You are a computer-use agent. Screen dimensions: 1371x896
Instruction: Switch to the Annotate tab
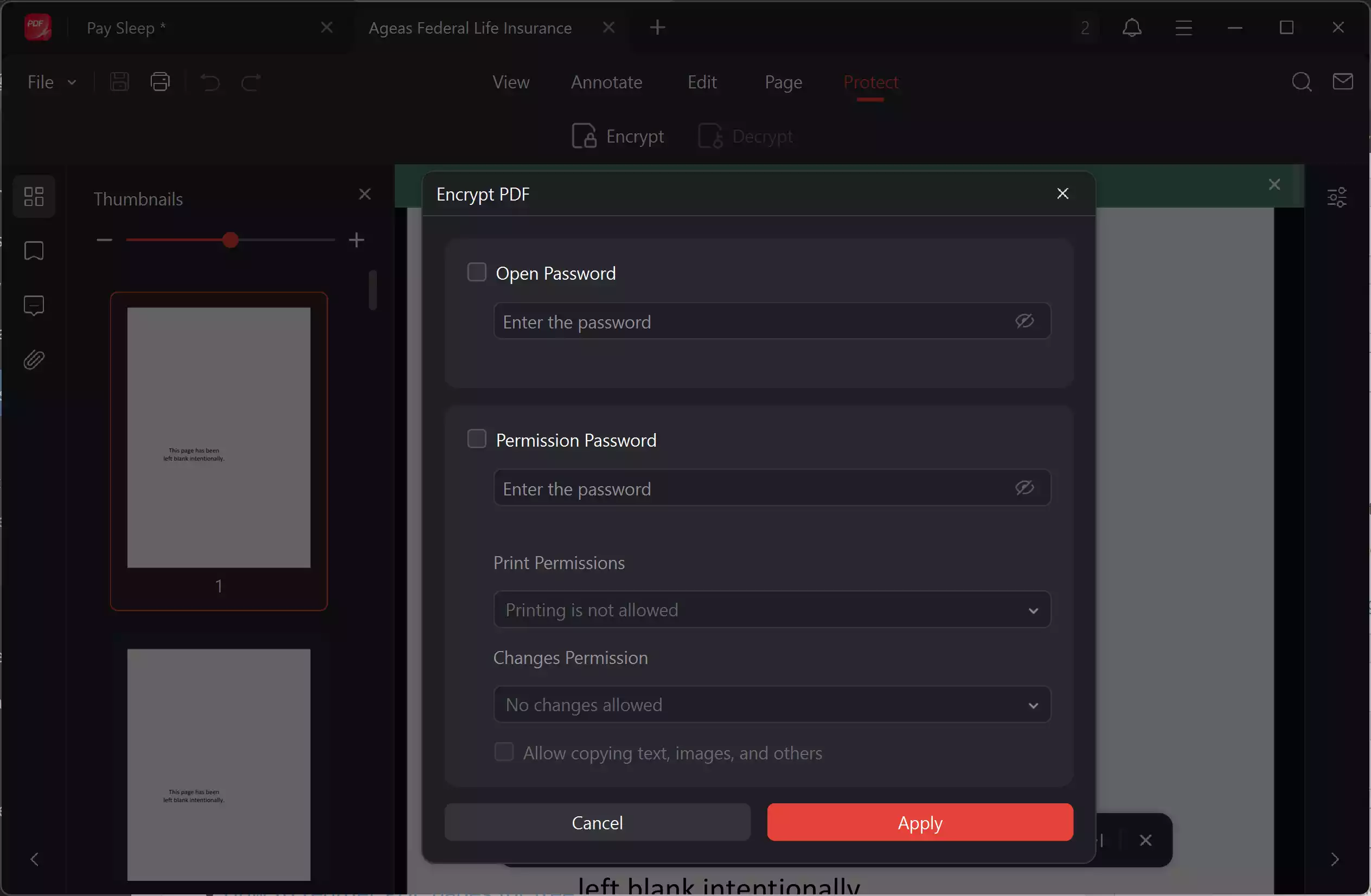click(x=606, y=82)
